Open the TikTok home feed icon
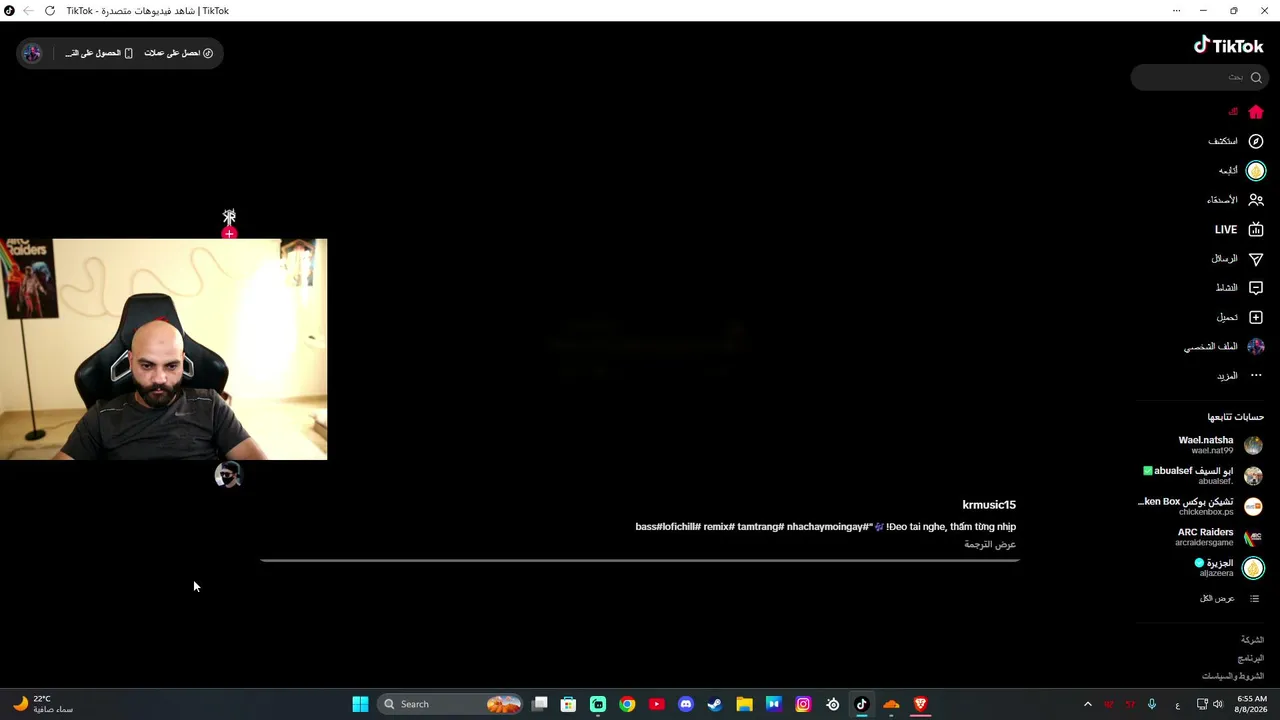The height and width of the screenshot is (720, 1280). [x=1256, y=112]
